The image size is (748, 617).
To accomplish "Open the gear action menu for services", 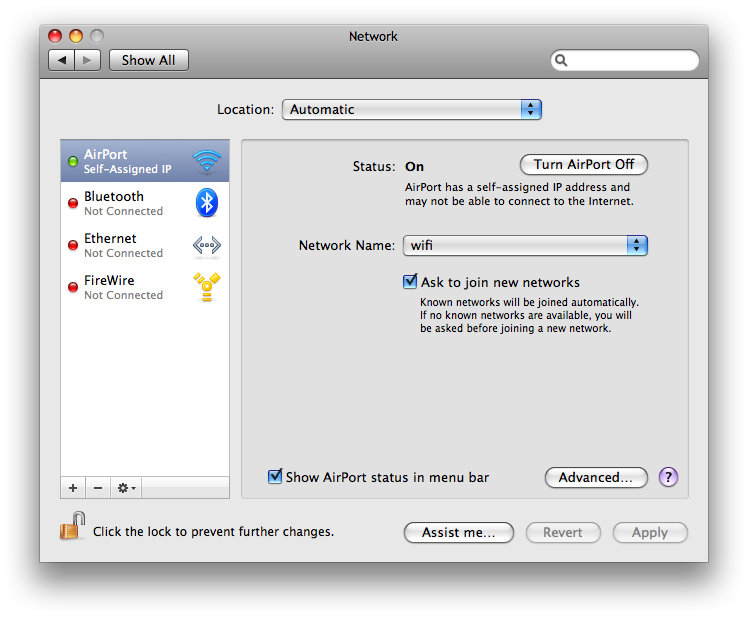I will pyautogui.click(x=126, y=488).
